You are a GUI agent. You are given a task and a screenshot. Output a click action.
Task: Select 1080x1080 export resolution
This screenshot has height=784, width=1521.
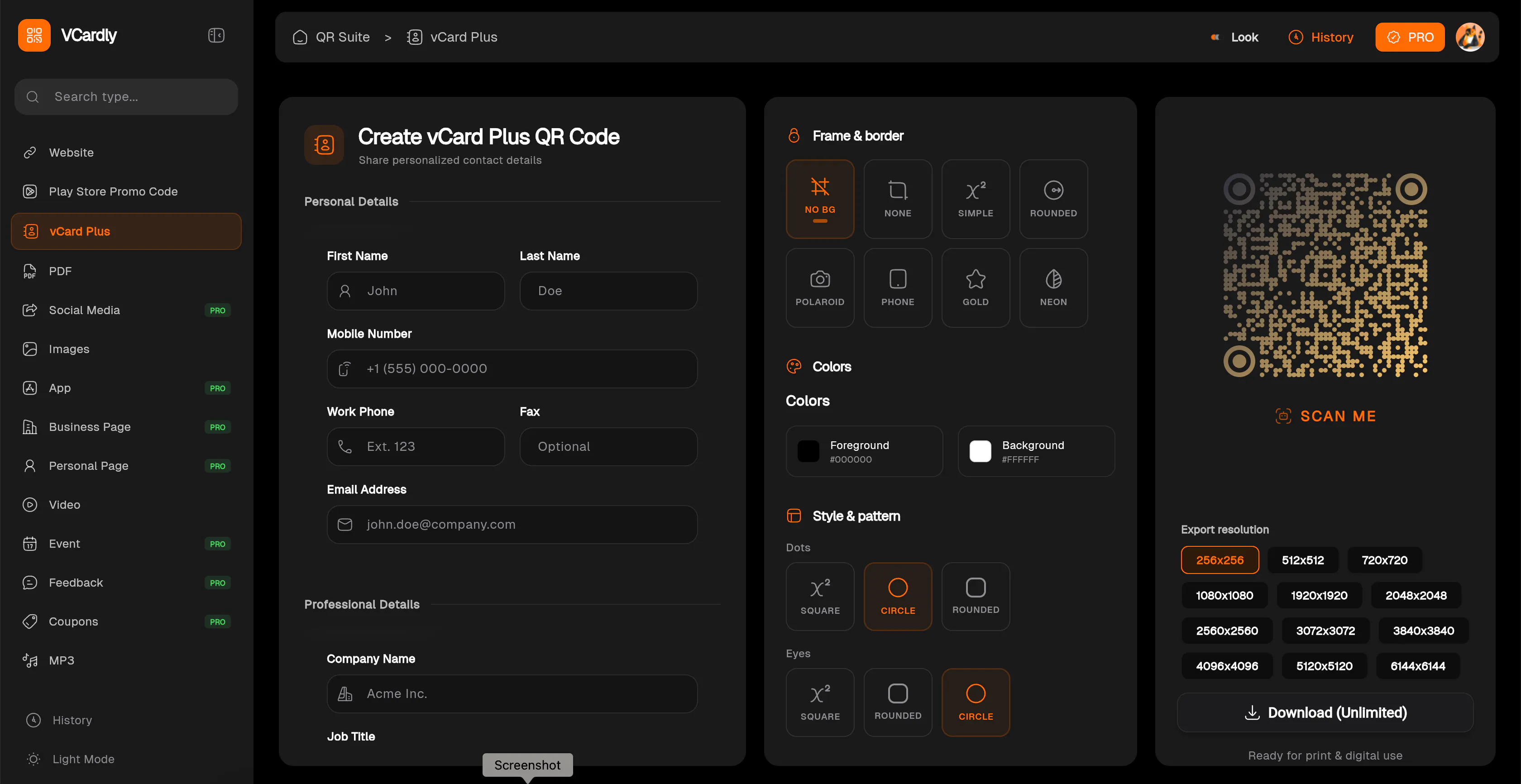pyautogui.click(x=1224, y=596)
